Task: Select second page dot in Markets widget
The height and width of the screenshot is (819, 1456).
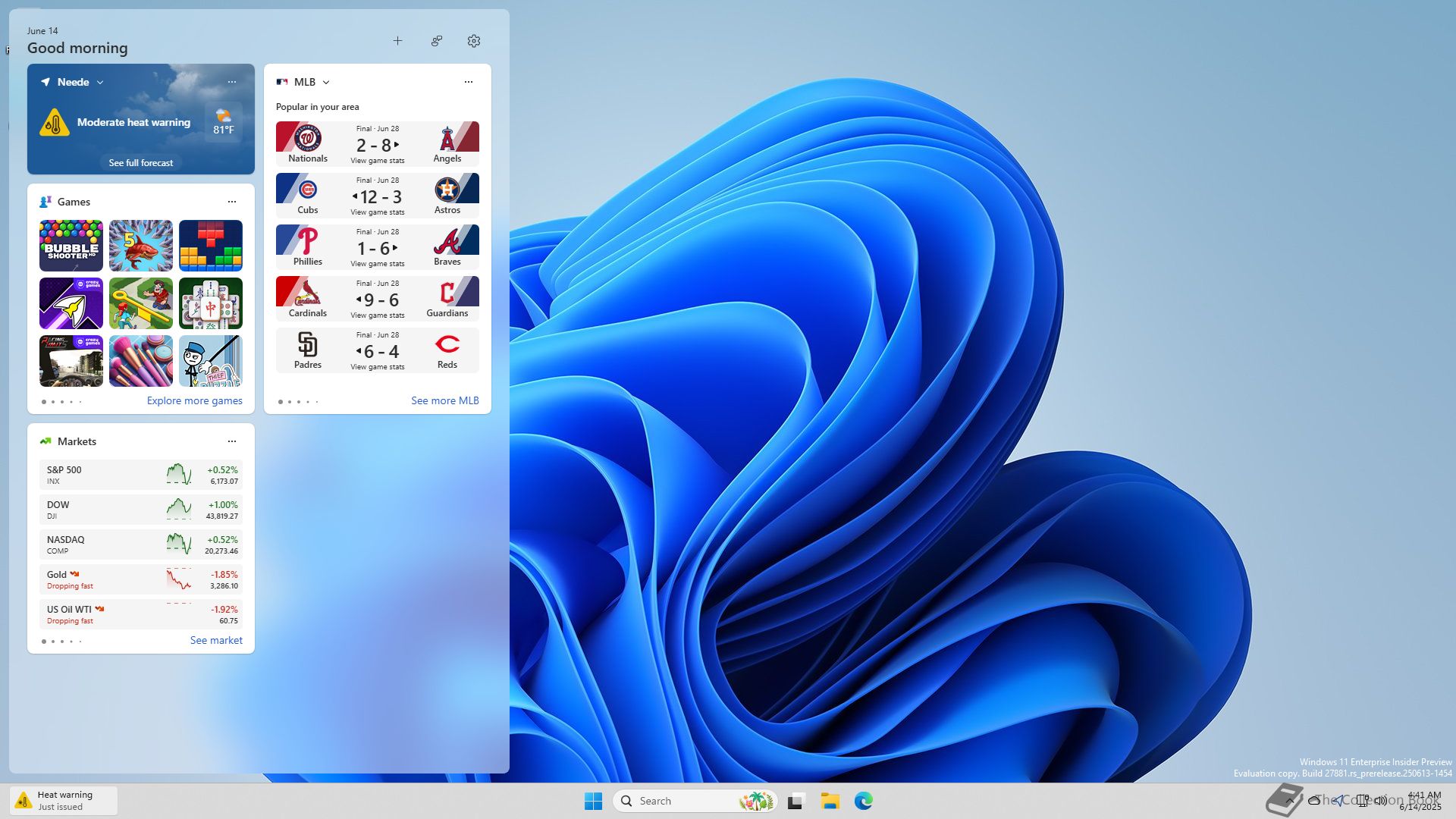Action: click(x=53, y=642)
